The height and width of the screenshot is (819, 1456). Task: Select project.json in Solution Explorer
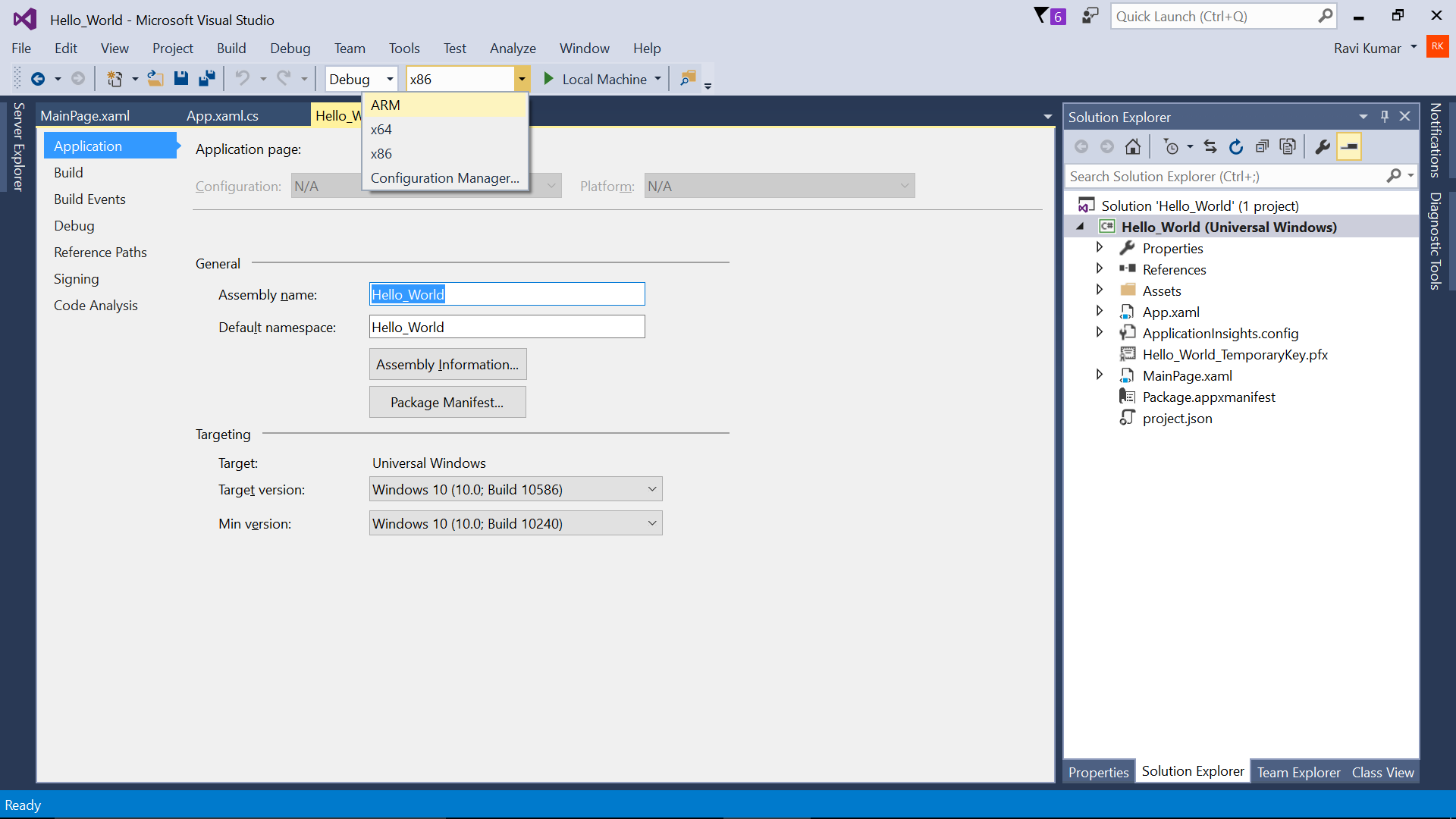(1177, 418)
